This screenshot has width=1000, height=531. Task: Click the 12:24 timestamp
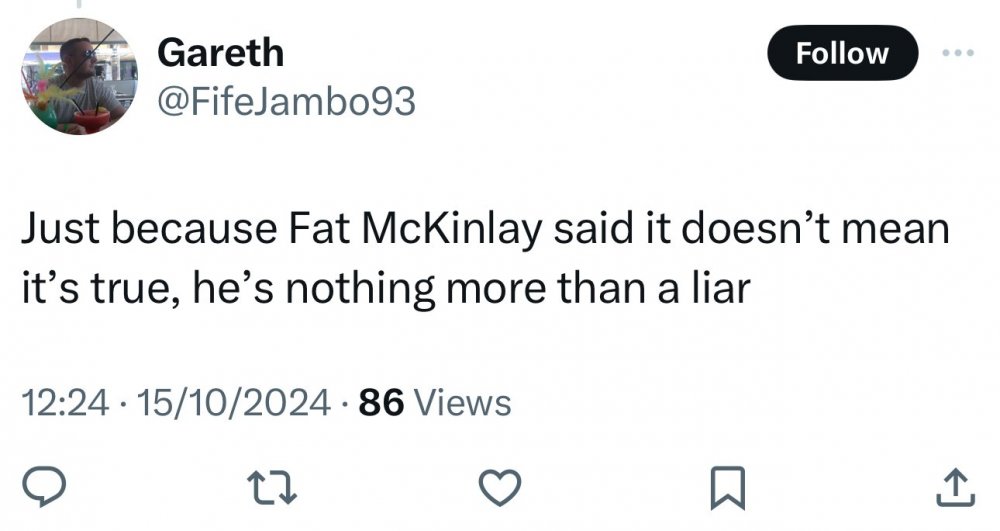click(x=66, y=403)
